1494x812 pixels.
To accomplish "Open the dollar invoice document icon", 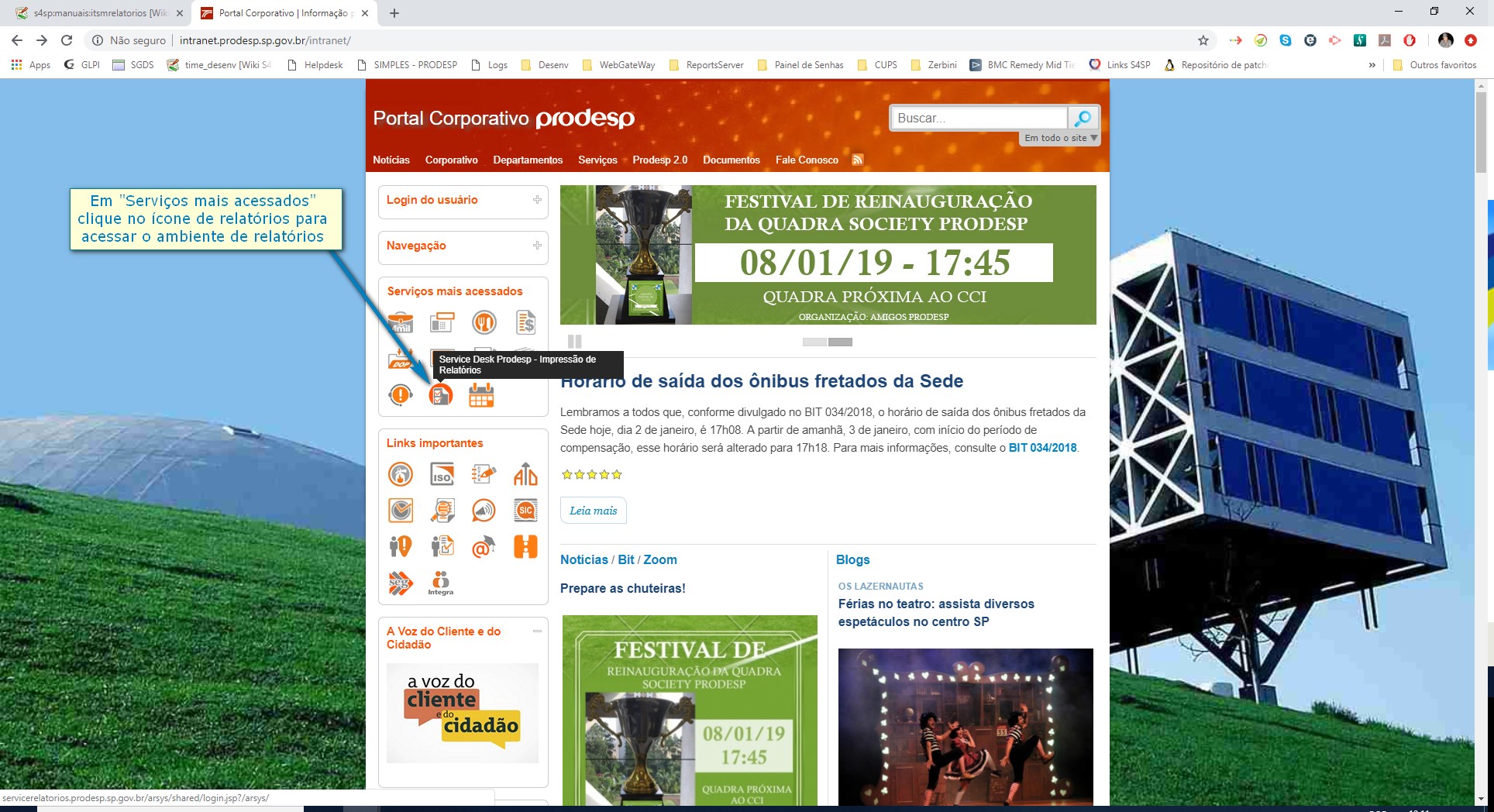I will pyautogui.click(x=525, y=322).
